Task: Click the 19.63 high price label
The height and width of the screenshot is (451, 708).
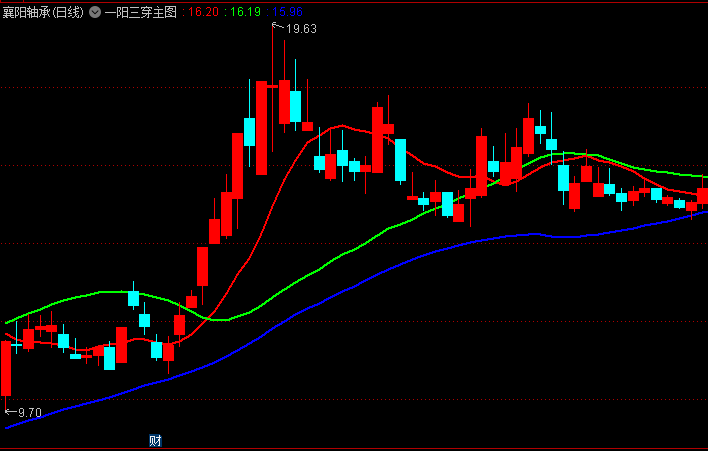Action: click(x=302, y=29)
